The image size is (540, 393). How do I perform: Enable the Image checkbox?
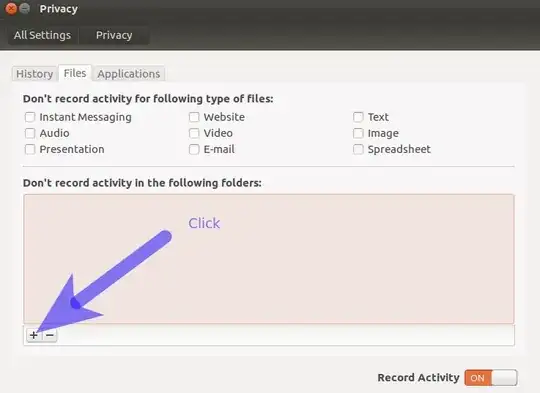[x=358, y=133]
